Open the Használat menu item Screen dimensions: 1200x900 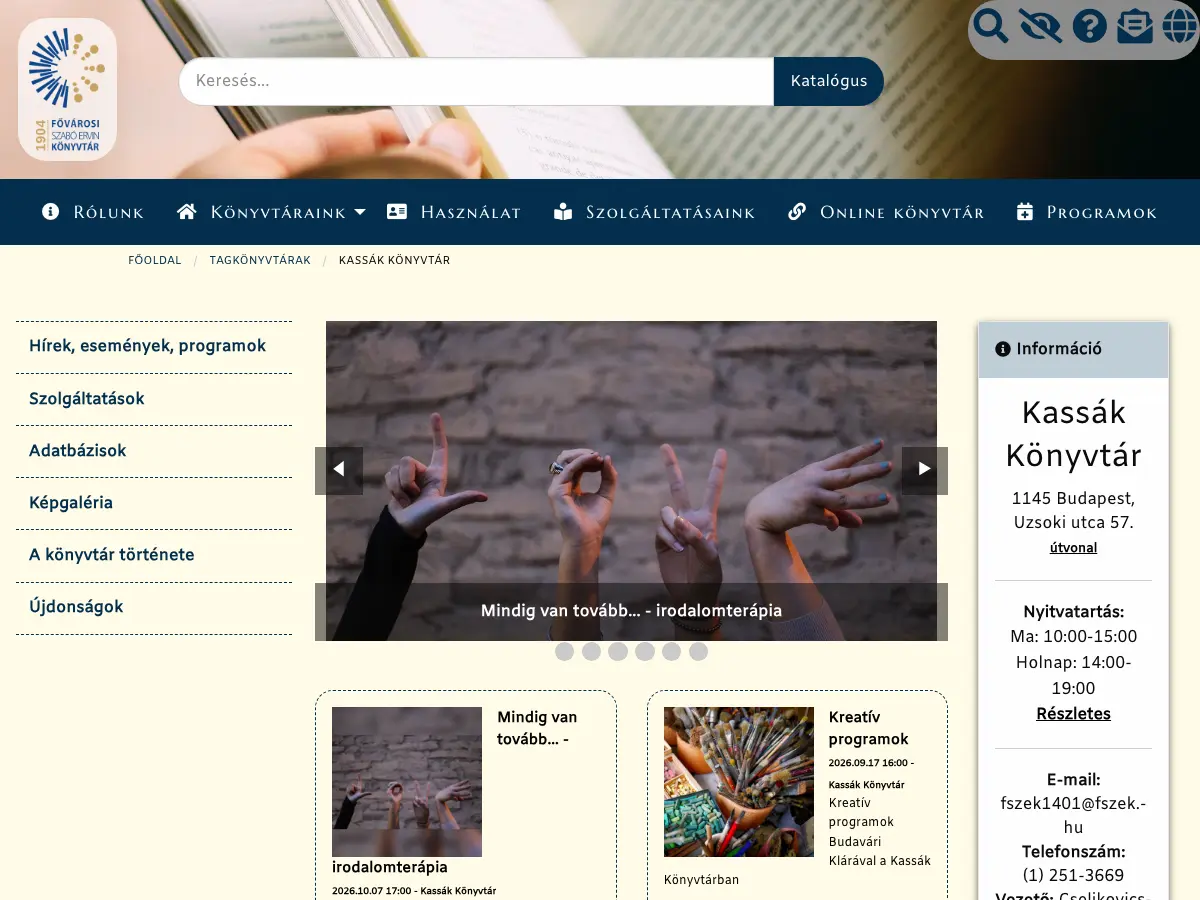tap(454, 212)
